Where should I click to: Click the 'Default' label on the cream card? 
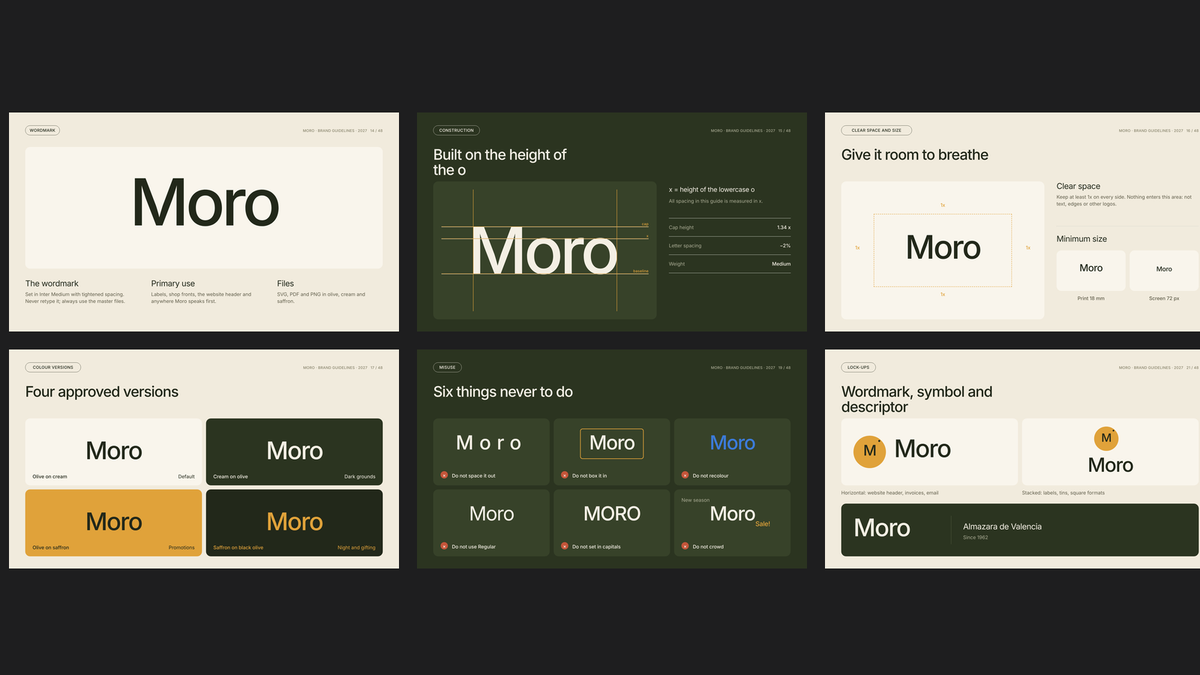(186, 476)
